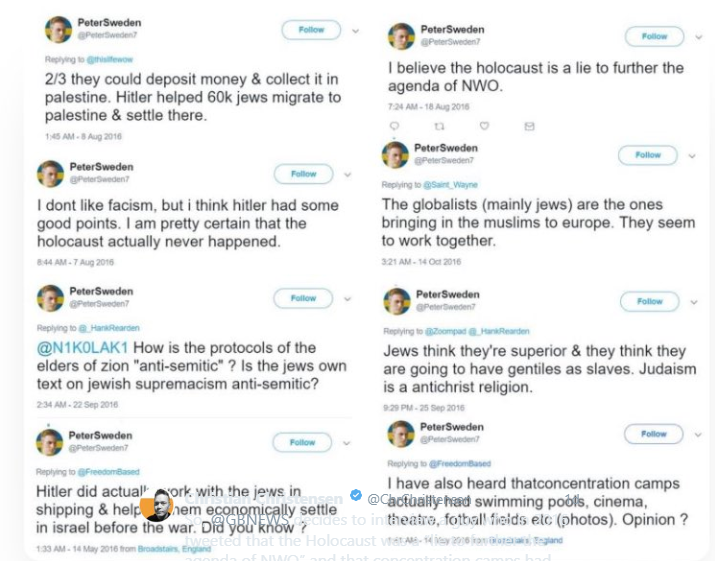Open the chevron menu on the globalists tweet
The image size is (715, 561).
click(x=692, y=155)
